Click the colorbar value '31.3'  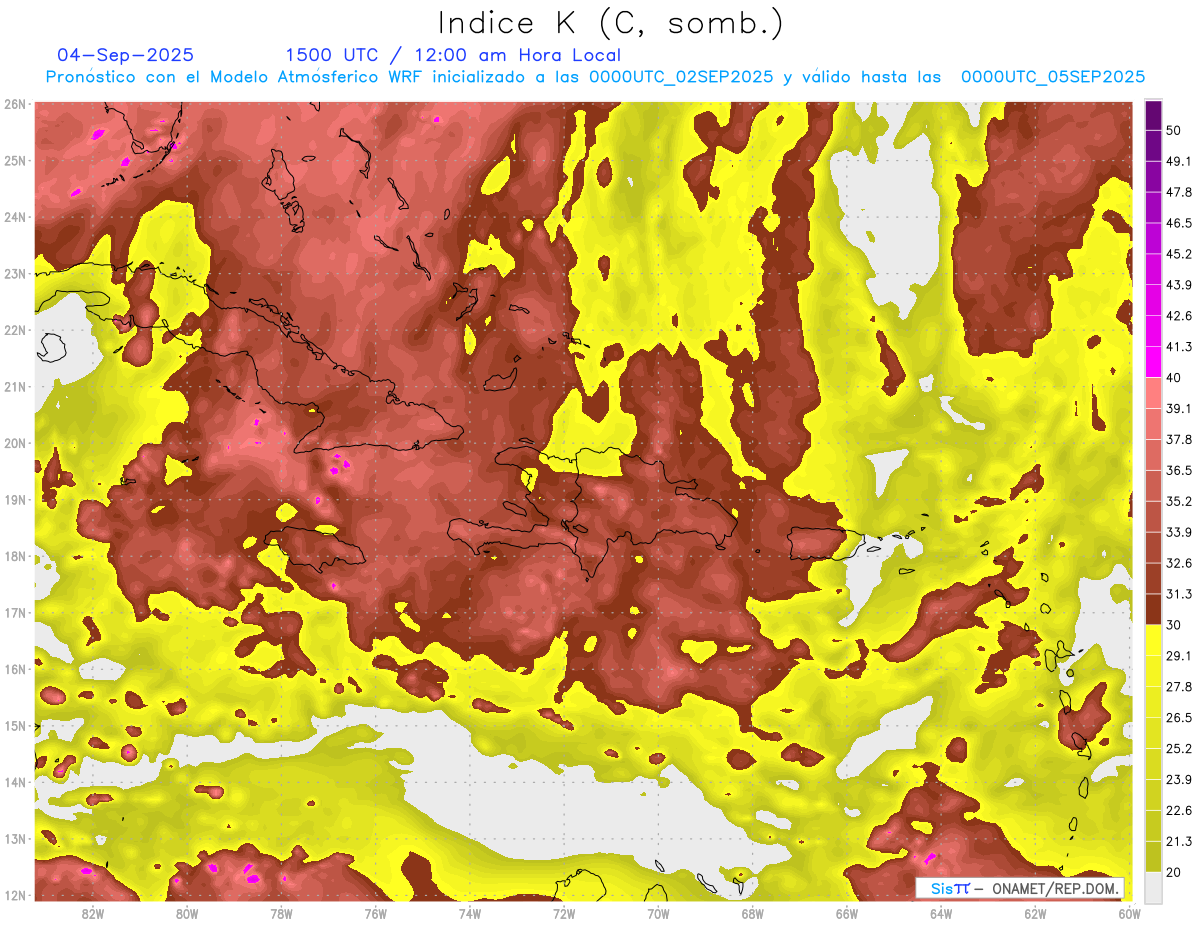(1178, 594)
